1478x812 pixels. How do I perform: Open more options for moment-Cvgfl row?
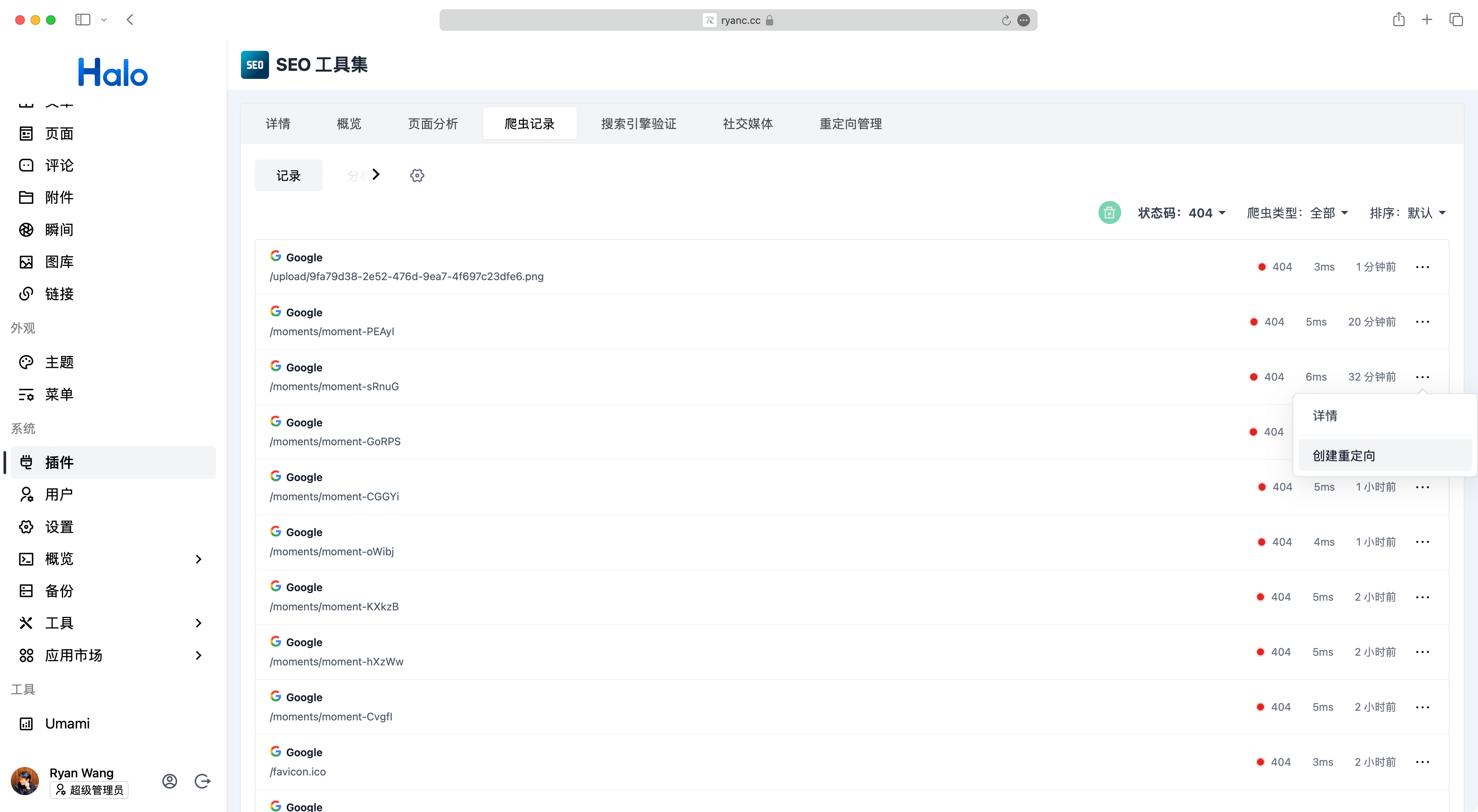(x=1422, y=707)
